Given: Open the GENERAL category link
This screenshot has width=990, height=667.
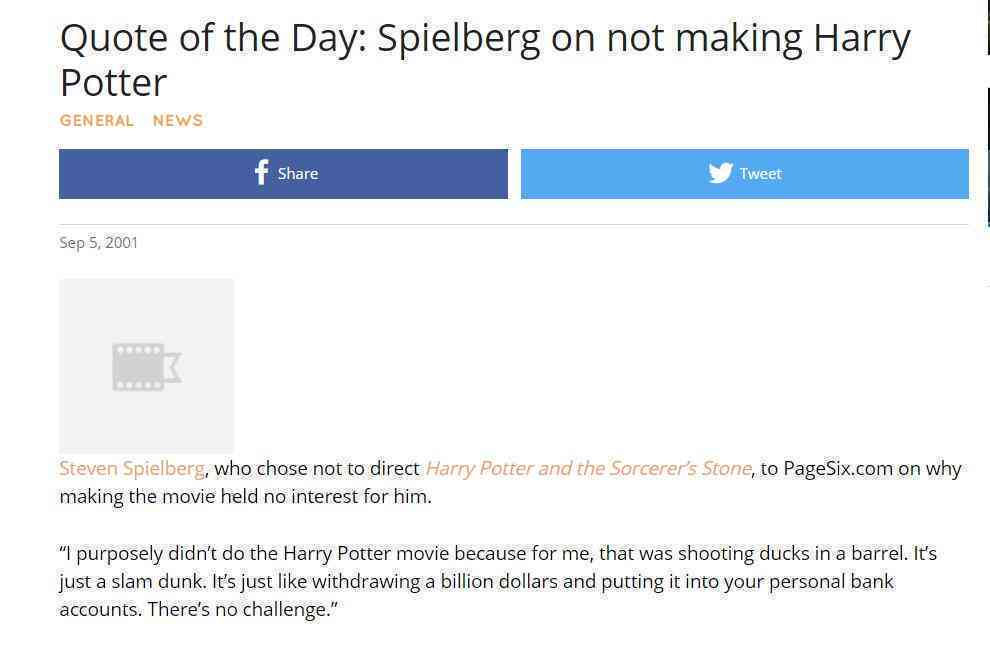Looking at the screenshot, I should click(97, 121).
